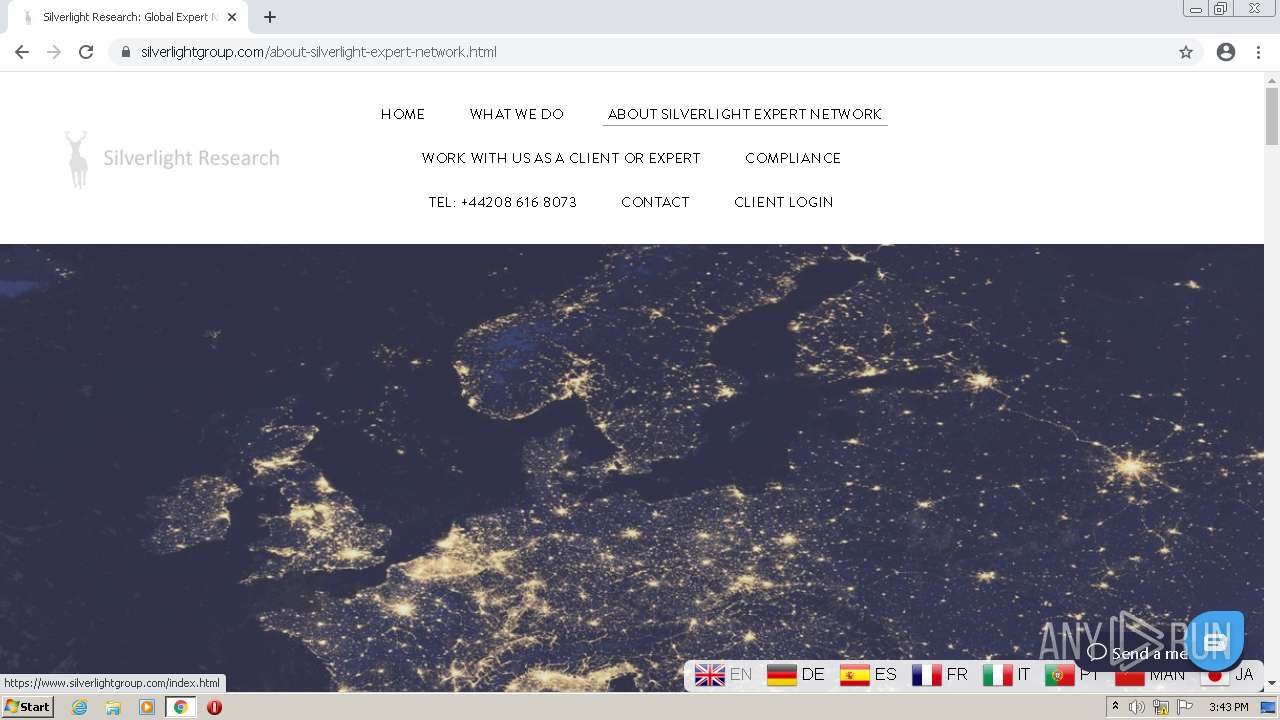
Task: Reload the page with the refresh icon
Action: click(86, 52)
